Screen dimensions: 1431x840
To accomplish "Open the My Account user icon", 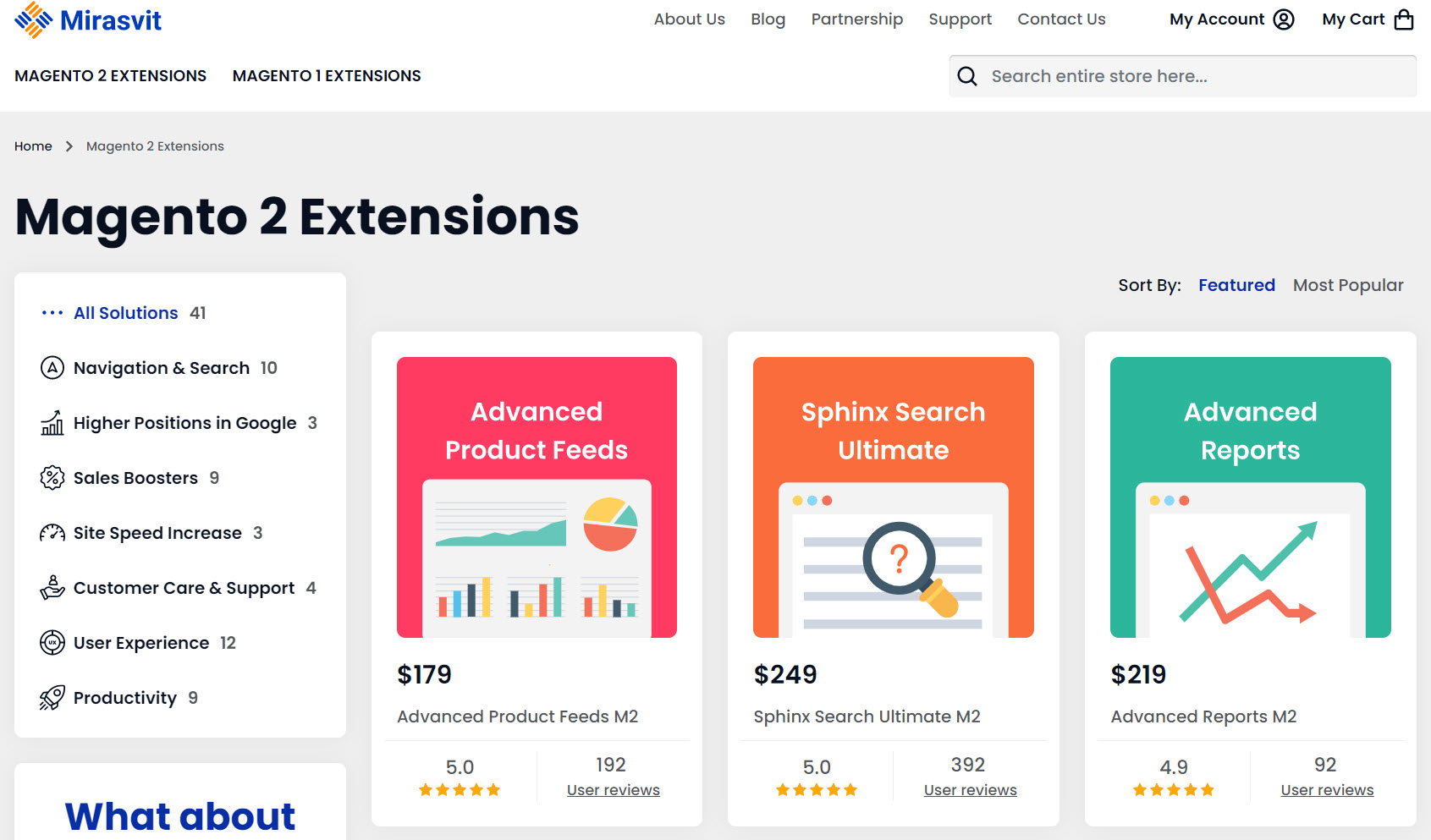I will click(x=1284, y=19).
